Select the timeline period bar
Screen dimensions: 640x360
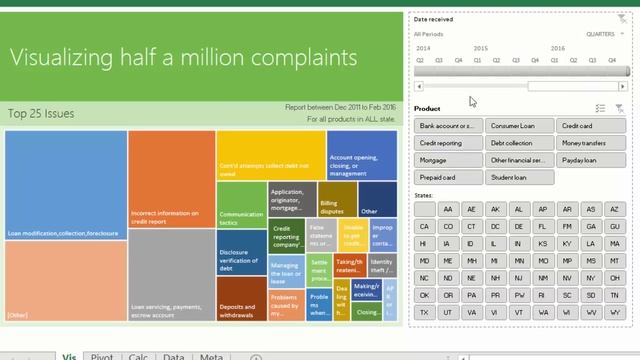[521, 71]
